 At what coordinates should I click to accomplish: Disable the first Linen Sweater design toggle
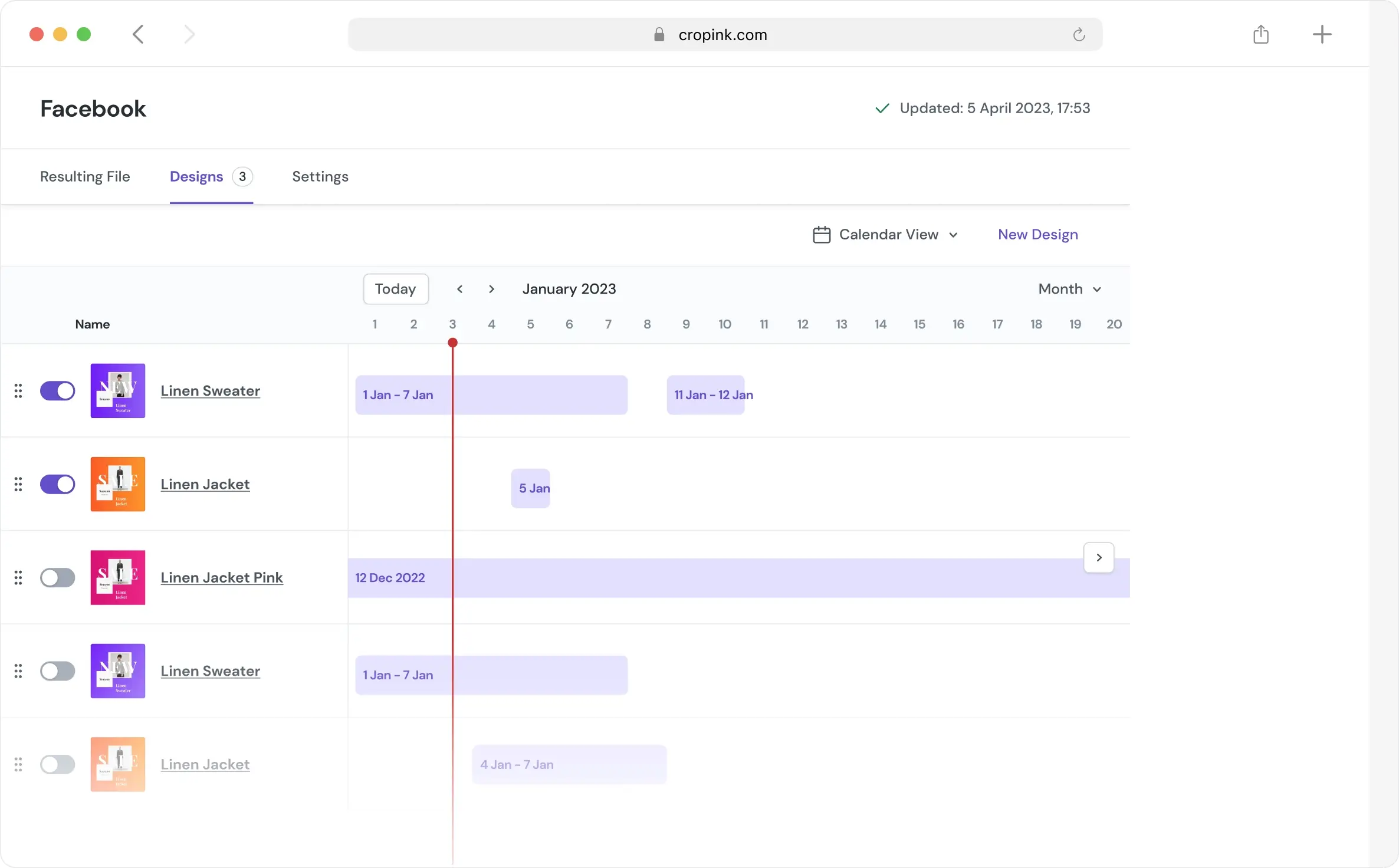pyautogui.click(x=57, y=391)
